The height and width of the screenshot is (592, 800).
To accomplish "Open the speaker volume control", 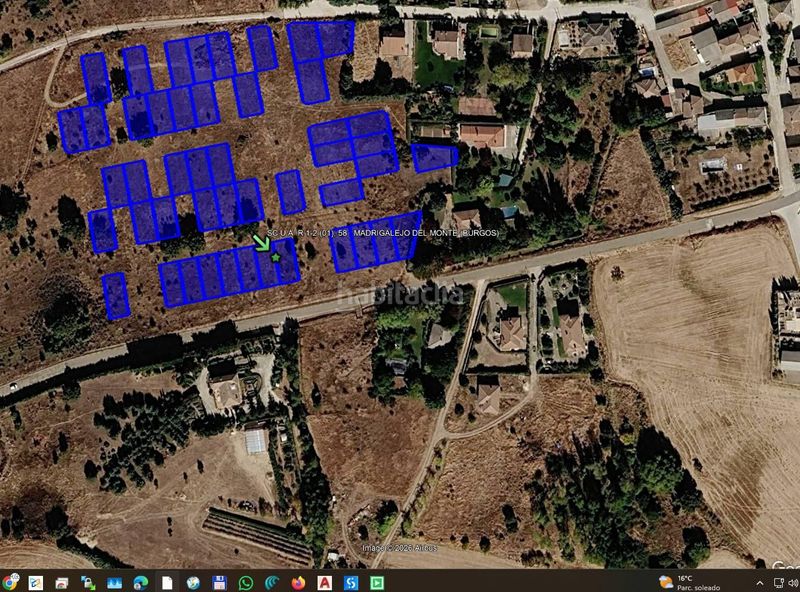I will [794, 583].
